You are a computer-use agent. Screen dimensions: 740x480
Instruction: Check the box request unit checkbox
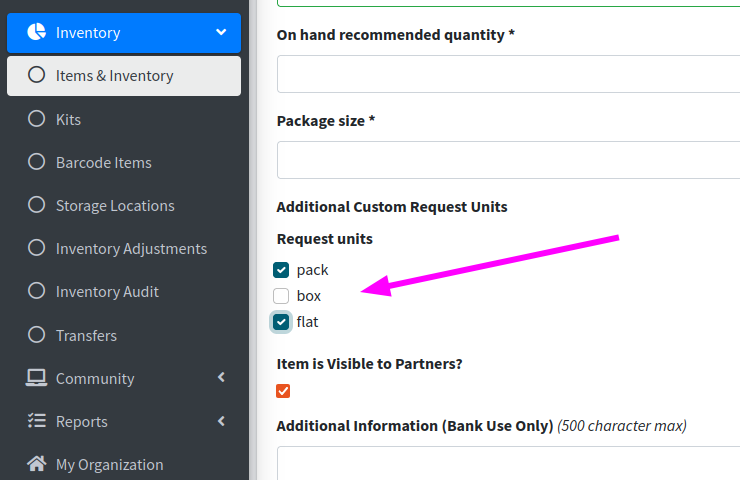click(x=281, y=296)
